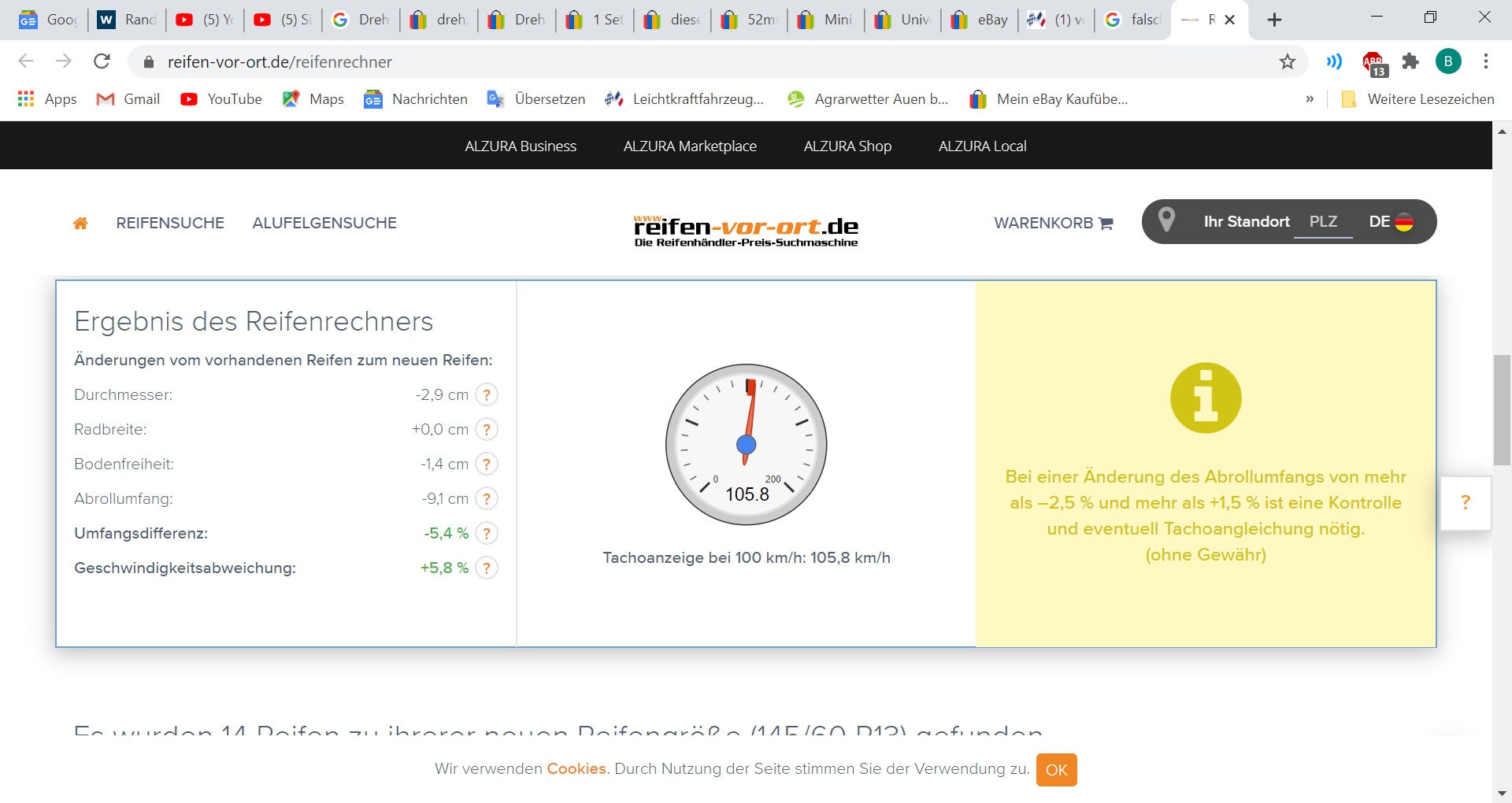1512x803 pixels.
Task: Switch to the first YouTube tab
Action: pos(205,20)
